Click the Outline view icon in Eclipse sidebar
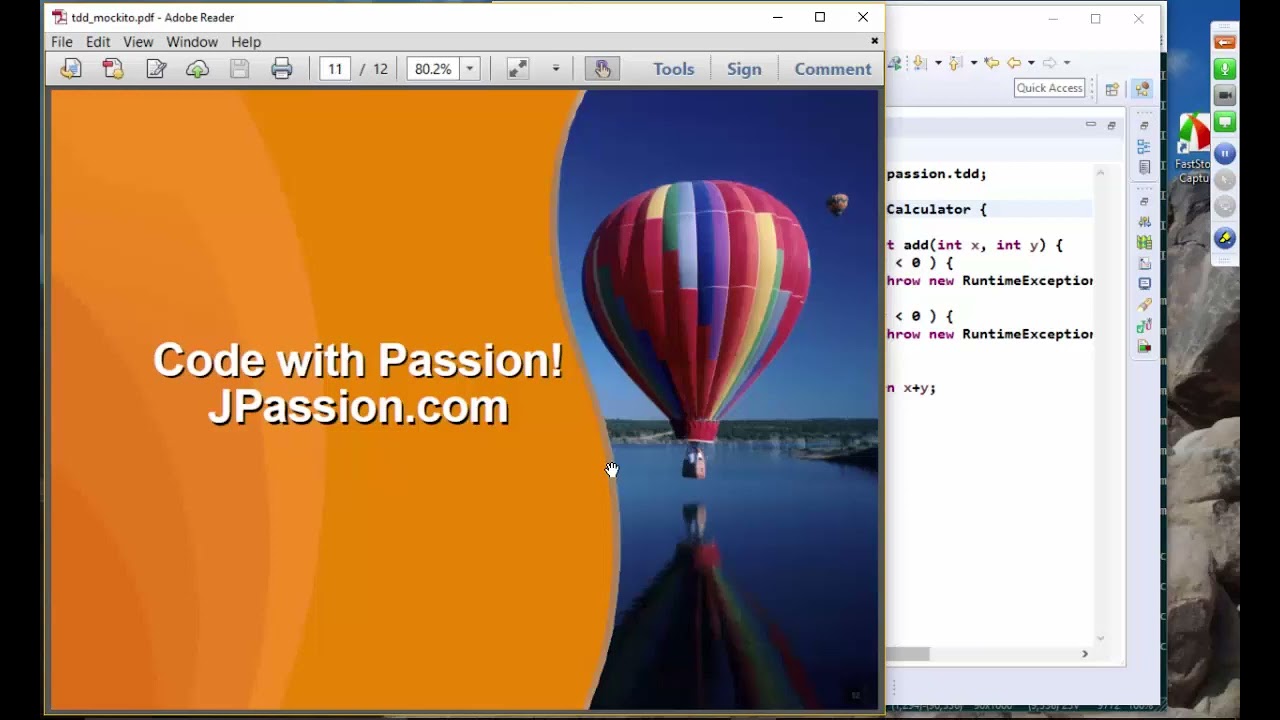1280x720 pixels. (x=1145, y=146)
